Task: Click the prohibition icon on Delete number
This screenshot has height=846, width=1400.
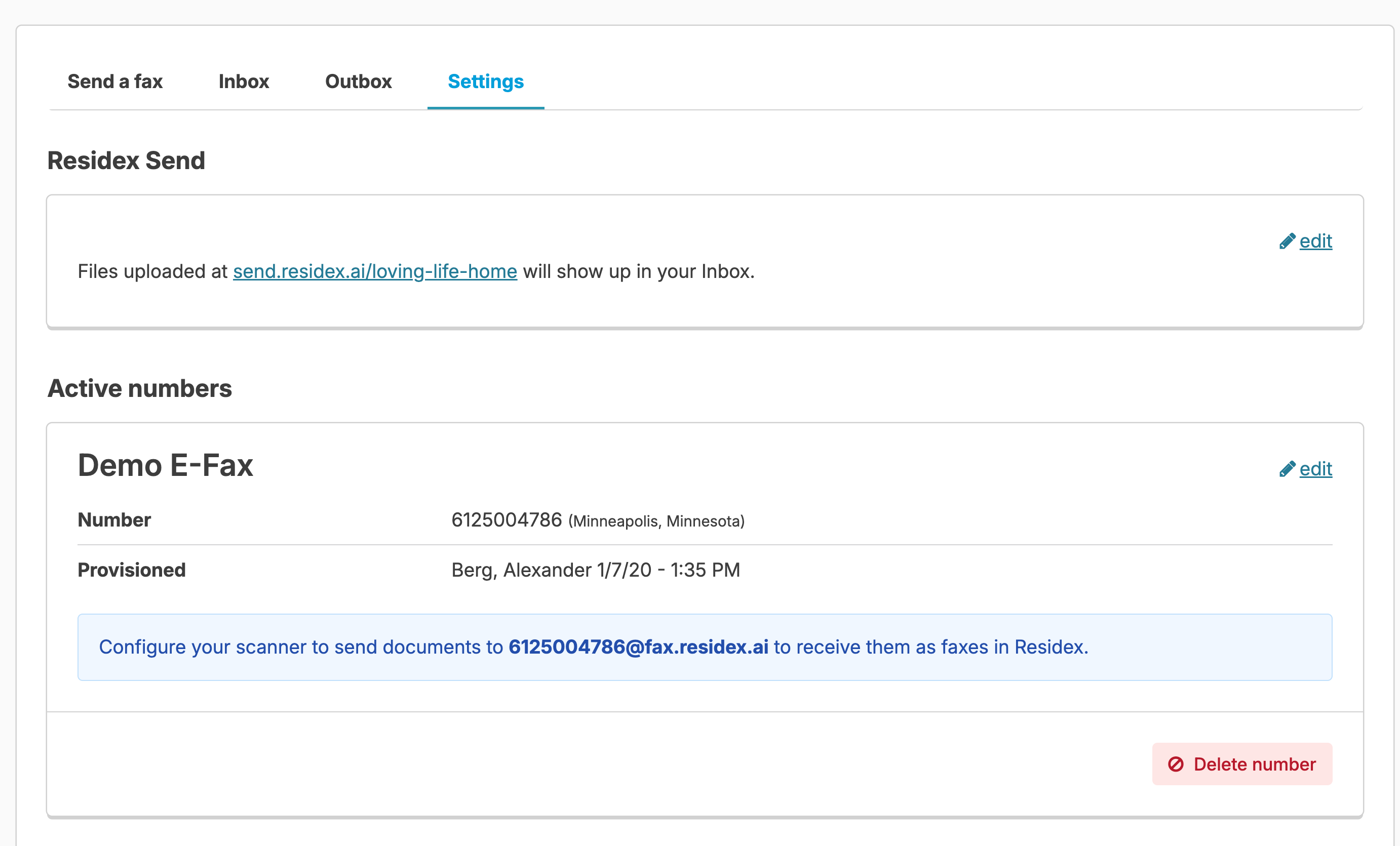Action: click(x=1176, y=764)
